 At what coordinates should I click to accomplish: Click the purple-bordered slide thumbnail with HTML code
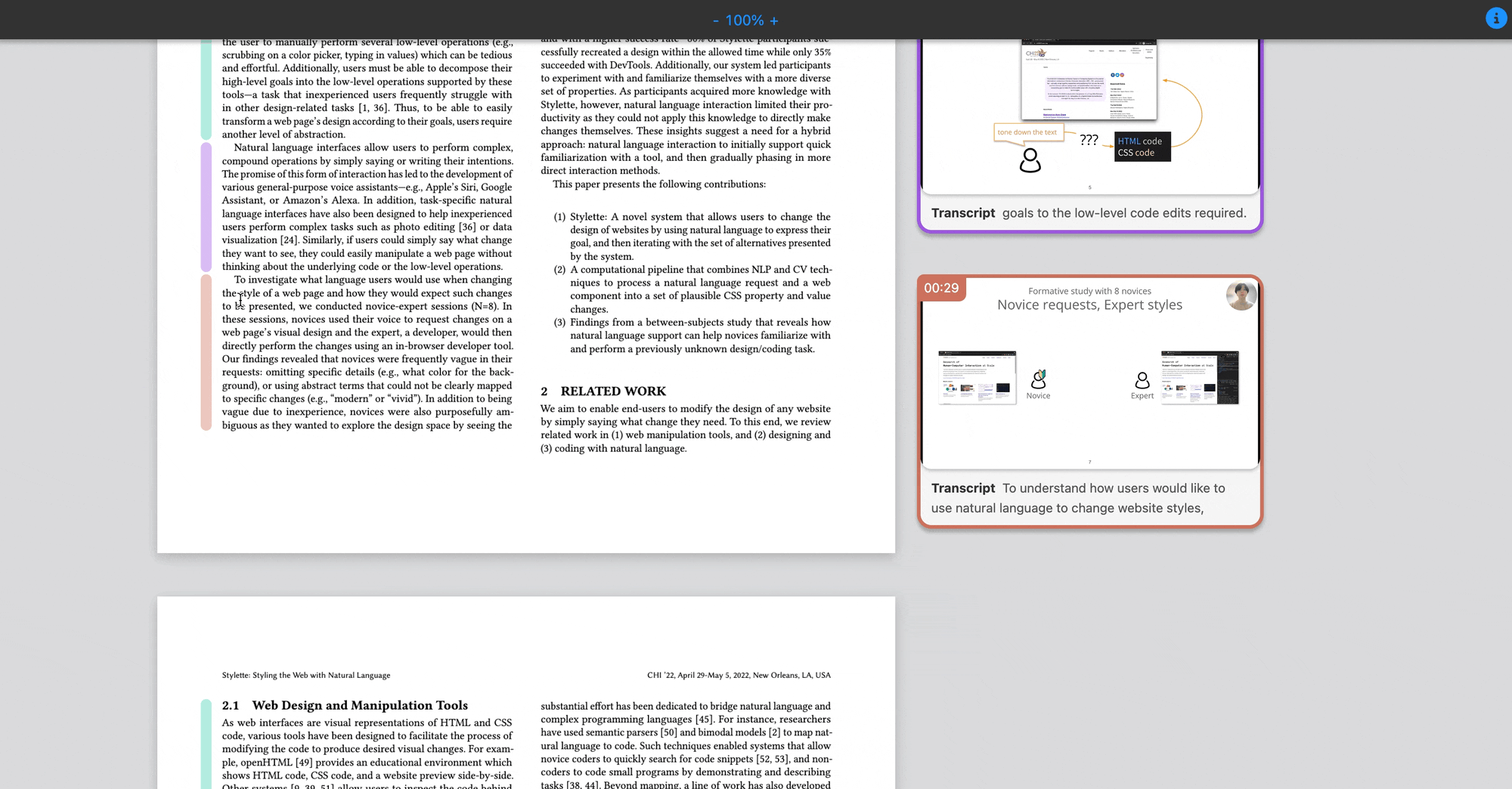pyautogui.click(x=1089, y=116)
